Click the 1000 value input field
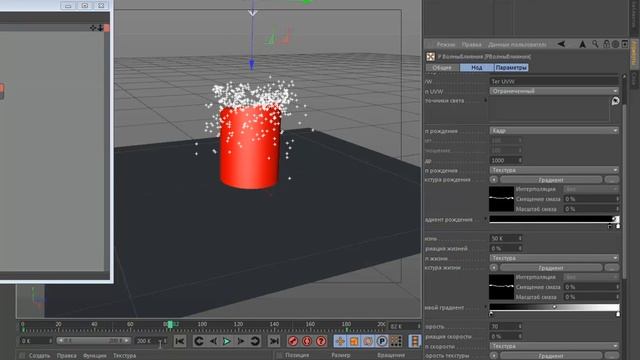The image size is (640, 360). click(506, 160)
